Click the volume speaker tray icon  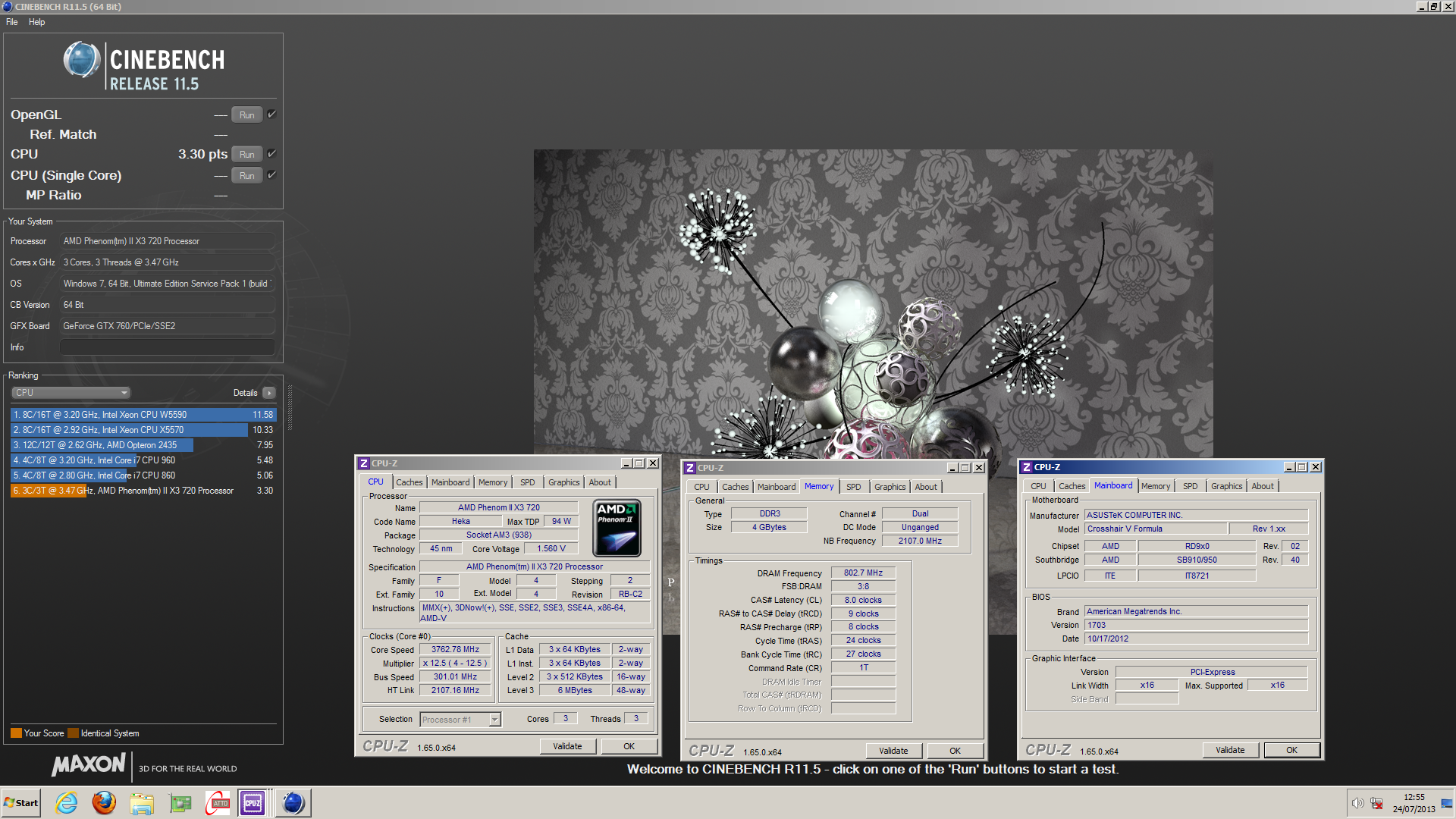pos(1357,803)
